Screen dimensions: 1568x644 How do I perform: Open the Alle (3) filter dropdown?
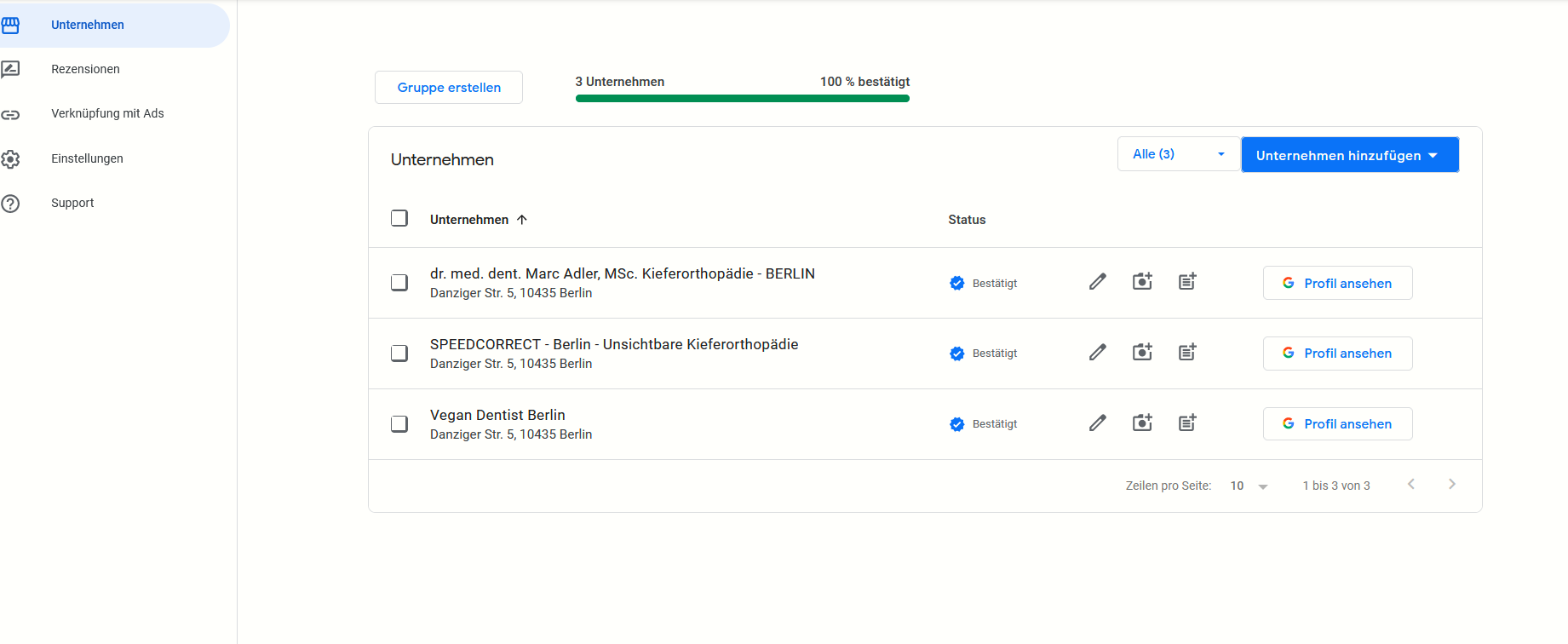click(1179, 154)
